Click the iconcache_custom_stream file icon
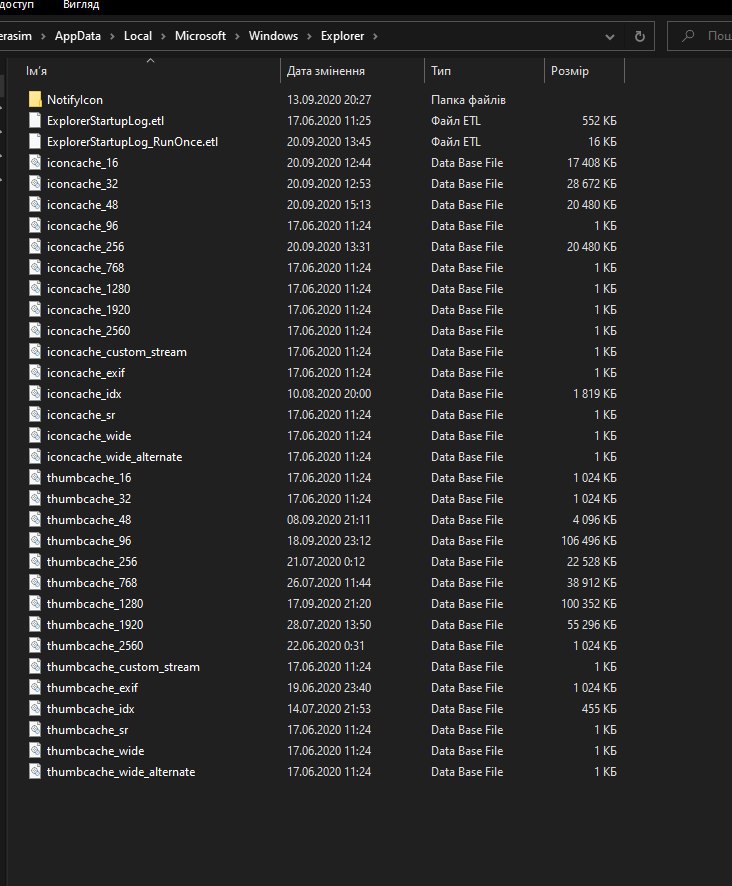 35,351
